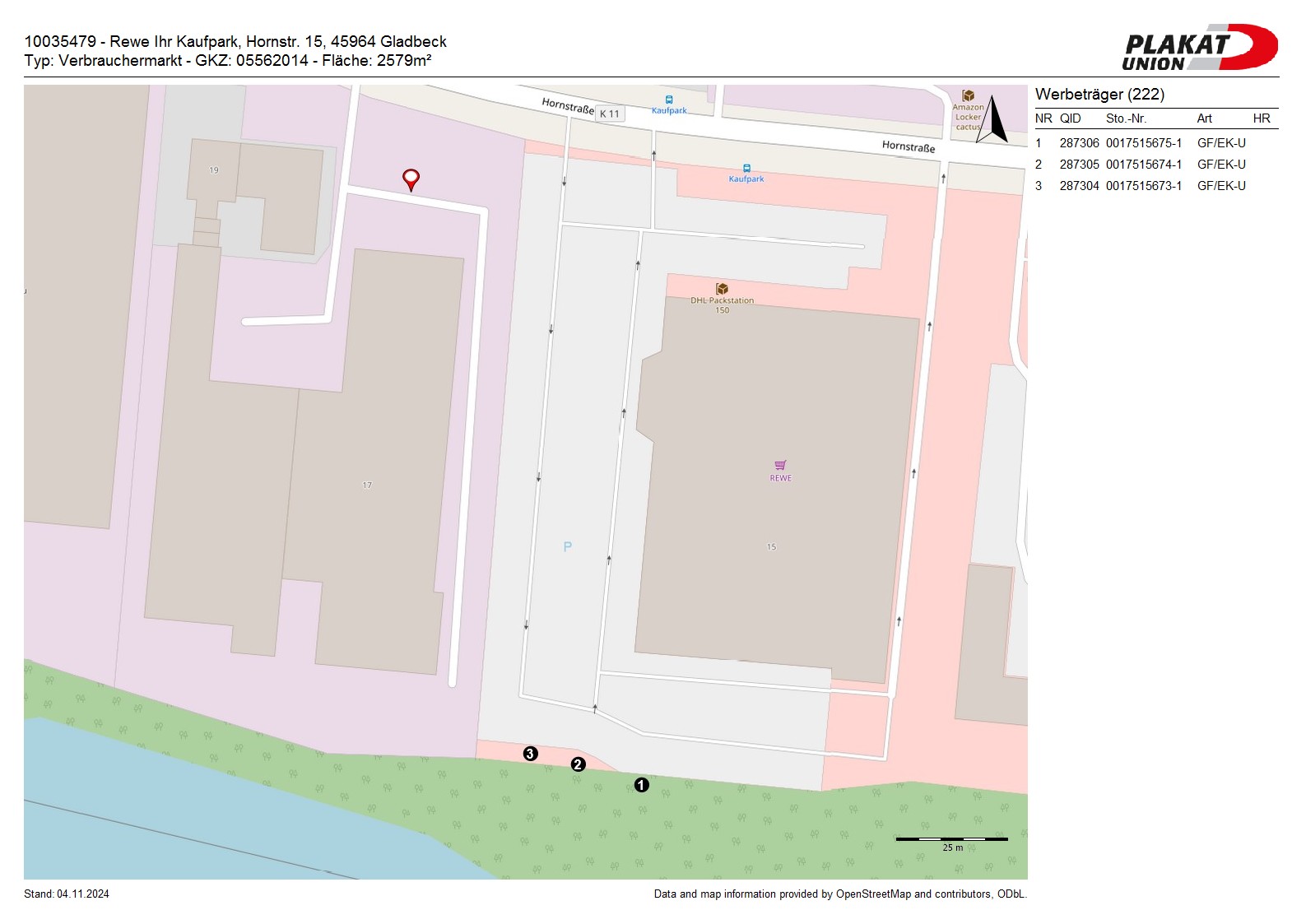Screen dimensions: 1306x924
Task: Click the red location pin marker
Action: coord(411,179)
